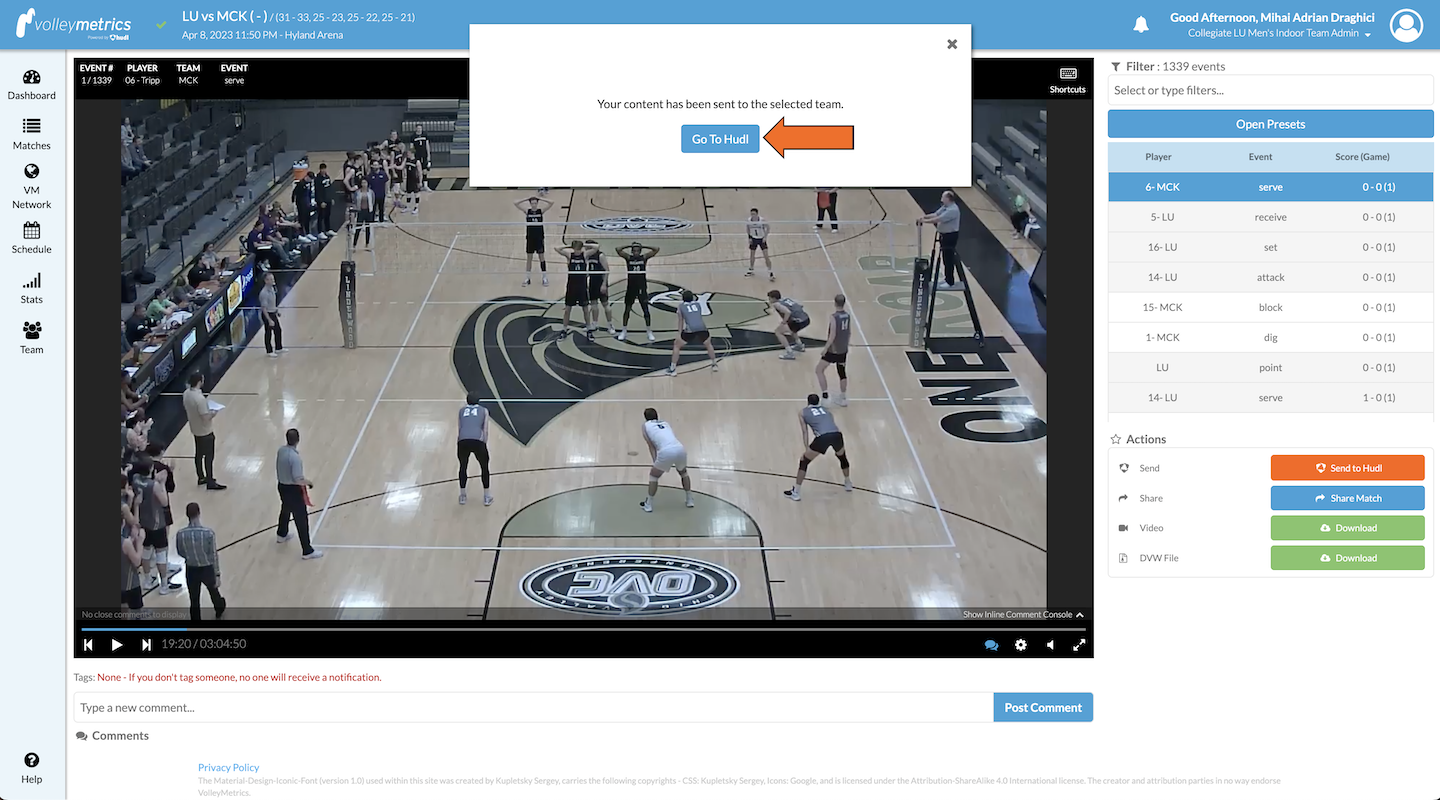Open the account role dropdown for Team Admin
Screen dimensions: 1440x800
coord(1370,33)
